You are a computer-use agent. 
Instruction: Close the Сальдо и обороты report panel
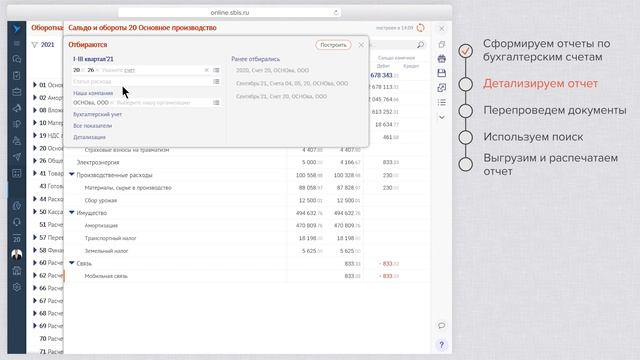pos(442,29)
